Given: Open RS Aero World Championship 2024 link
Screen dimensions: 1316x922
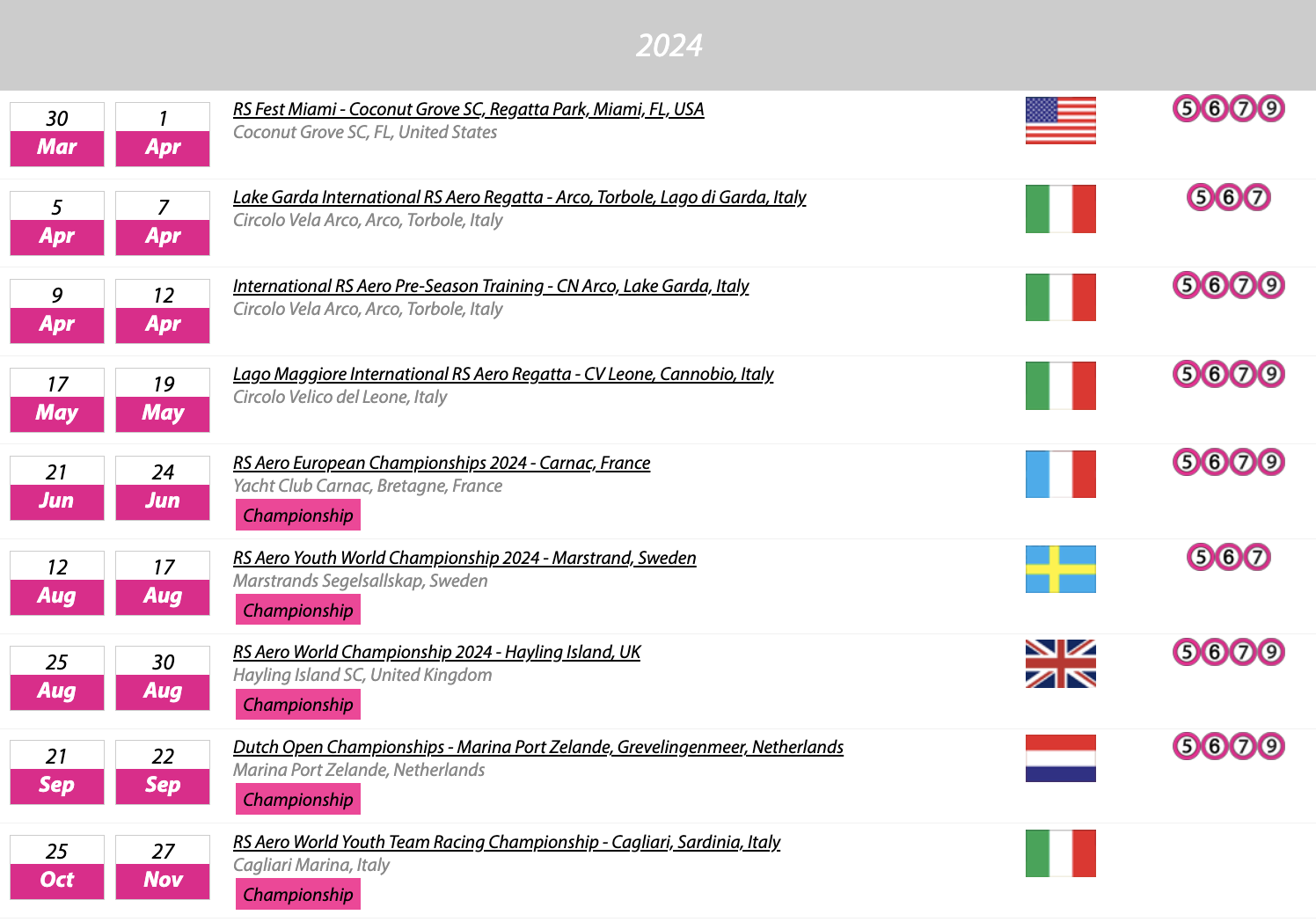Looking at the screenshot, I should [x=436, y=652].
